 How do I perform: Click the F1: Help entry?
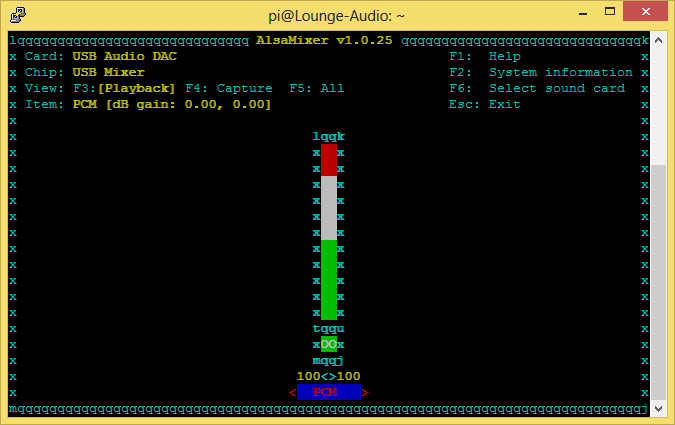click(x=485, y=56)
